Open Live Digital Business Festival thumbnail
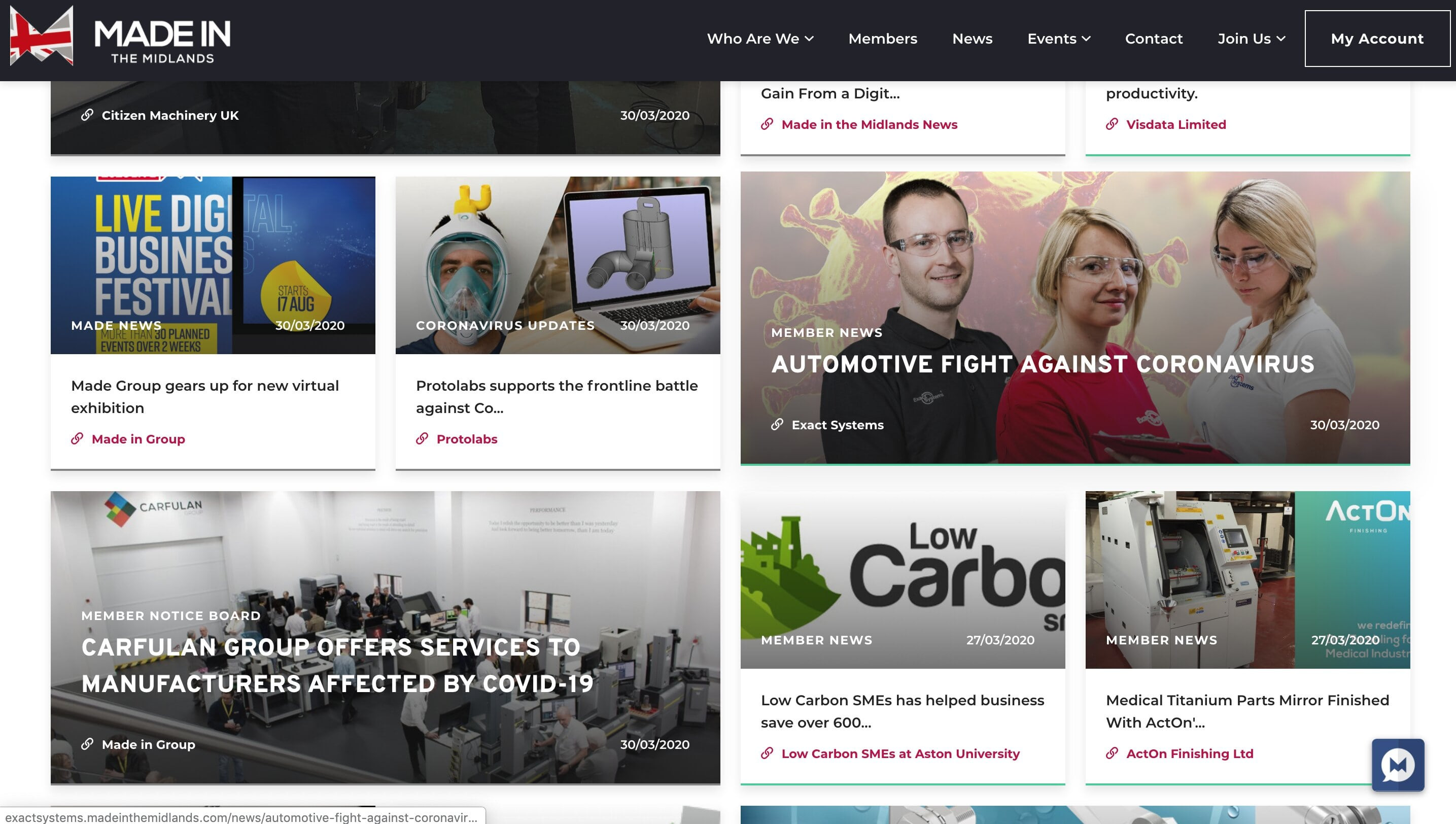1456x824 pixels. (213, 265)
